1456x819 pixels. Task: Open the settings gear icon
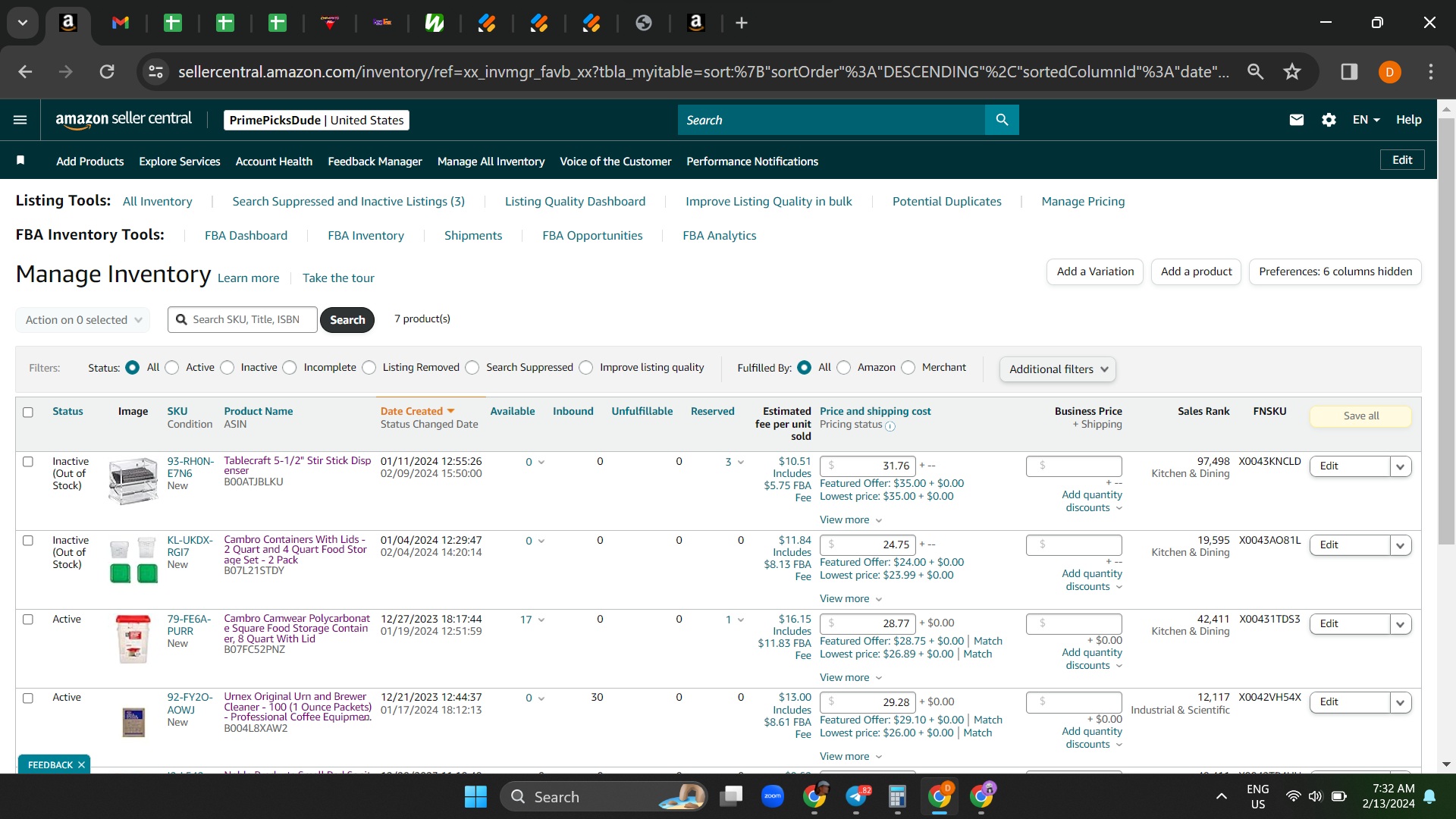tap(1329, 120)
